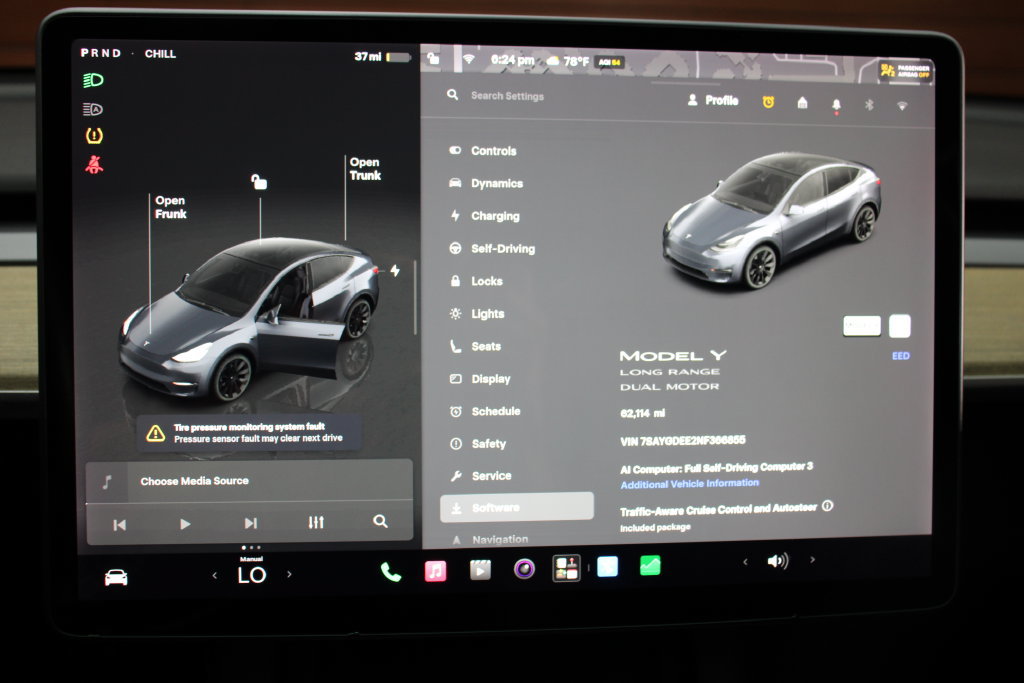Open the Theater video app icon
This screenshot has width=1024, height=683.
[x=480, y=569]
